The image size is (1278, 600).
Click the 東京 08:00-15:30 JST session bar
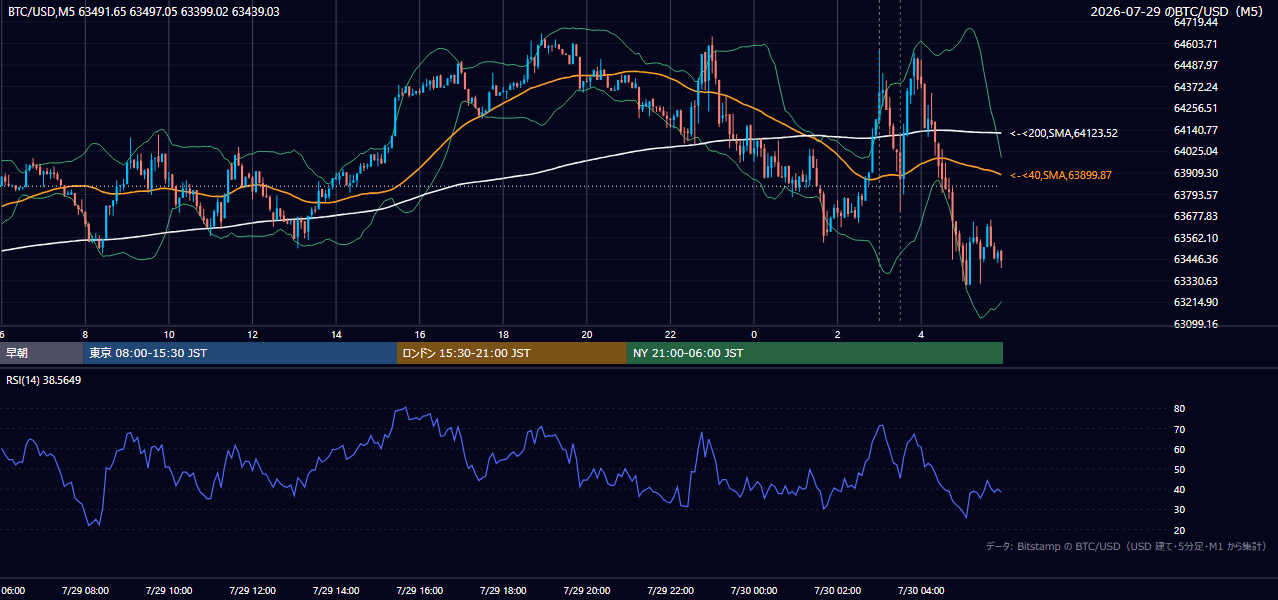coord(240,353)
